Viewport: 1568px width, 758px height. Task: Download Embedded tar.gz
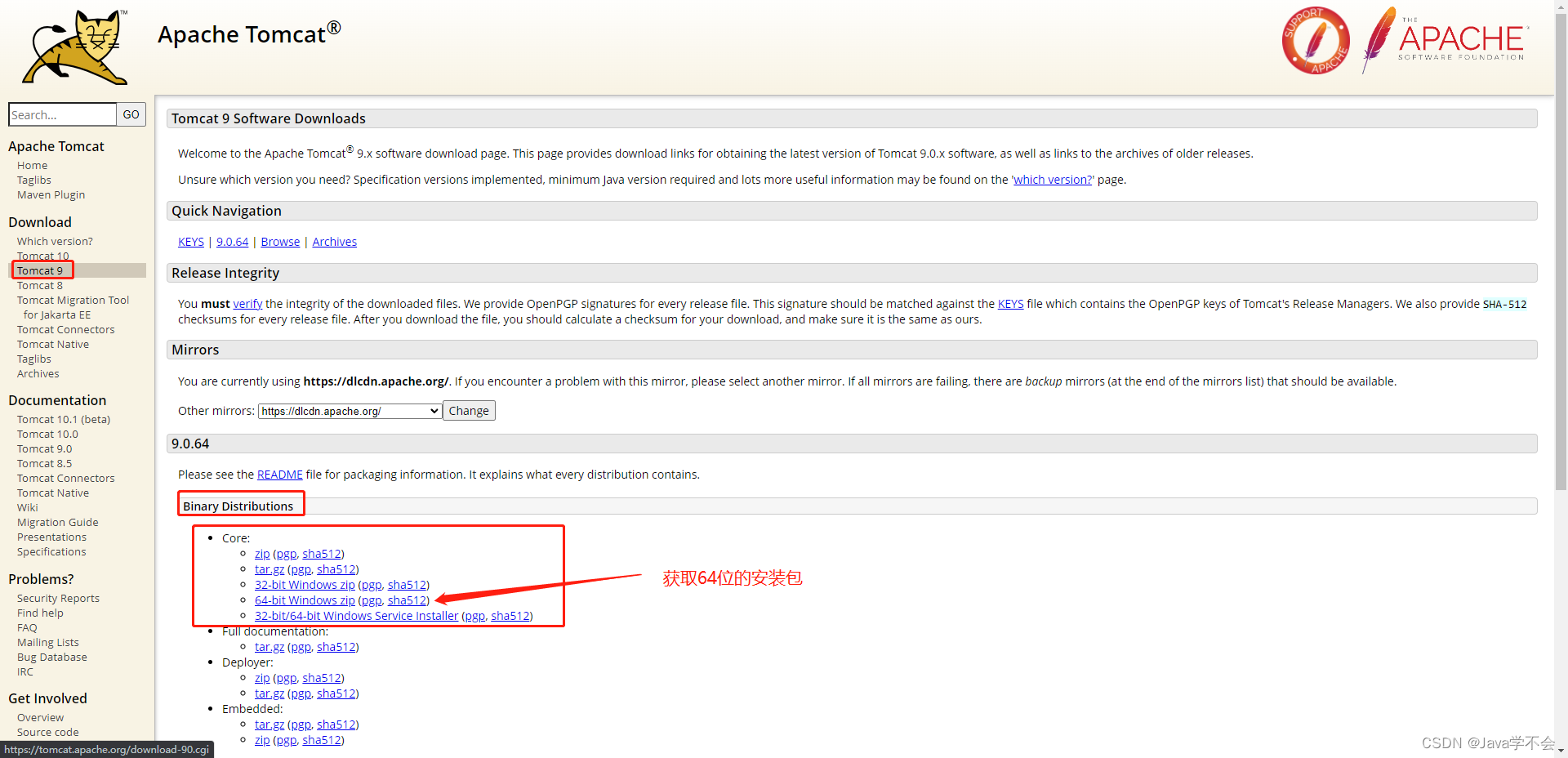click(269, 725)
